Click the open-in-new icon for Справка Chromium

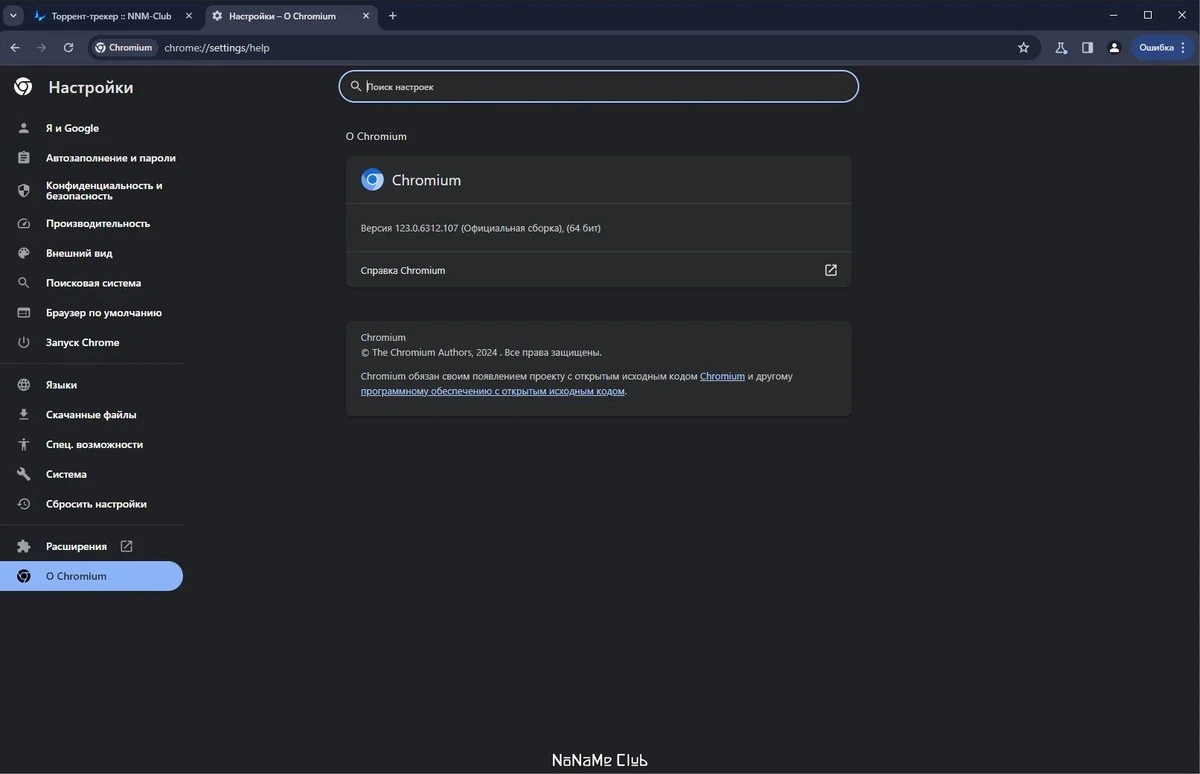[x=830, y=270]
